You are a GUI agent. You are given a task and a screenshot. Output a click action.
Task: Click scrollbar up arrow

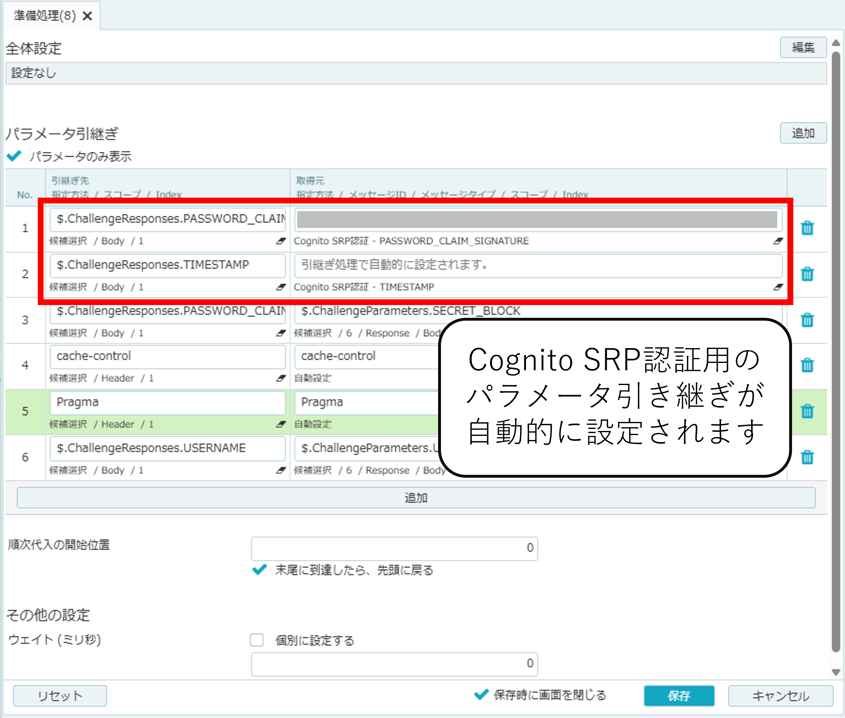[x=836, y=43]
